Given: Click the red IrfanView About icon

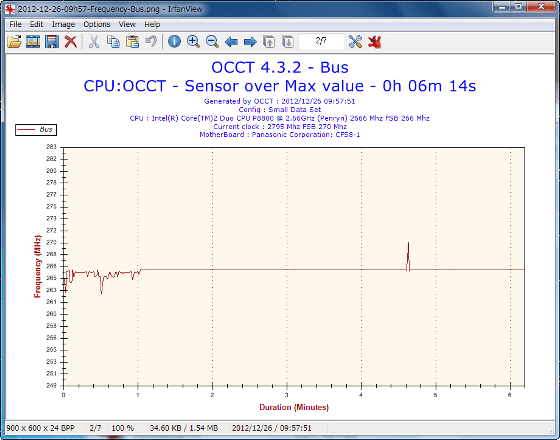Looking at the screenshot, I should (x=374, y=42).
